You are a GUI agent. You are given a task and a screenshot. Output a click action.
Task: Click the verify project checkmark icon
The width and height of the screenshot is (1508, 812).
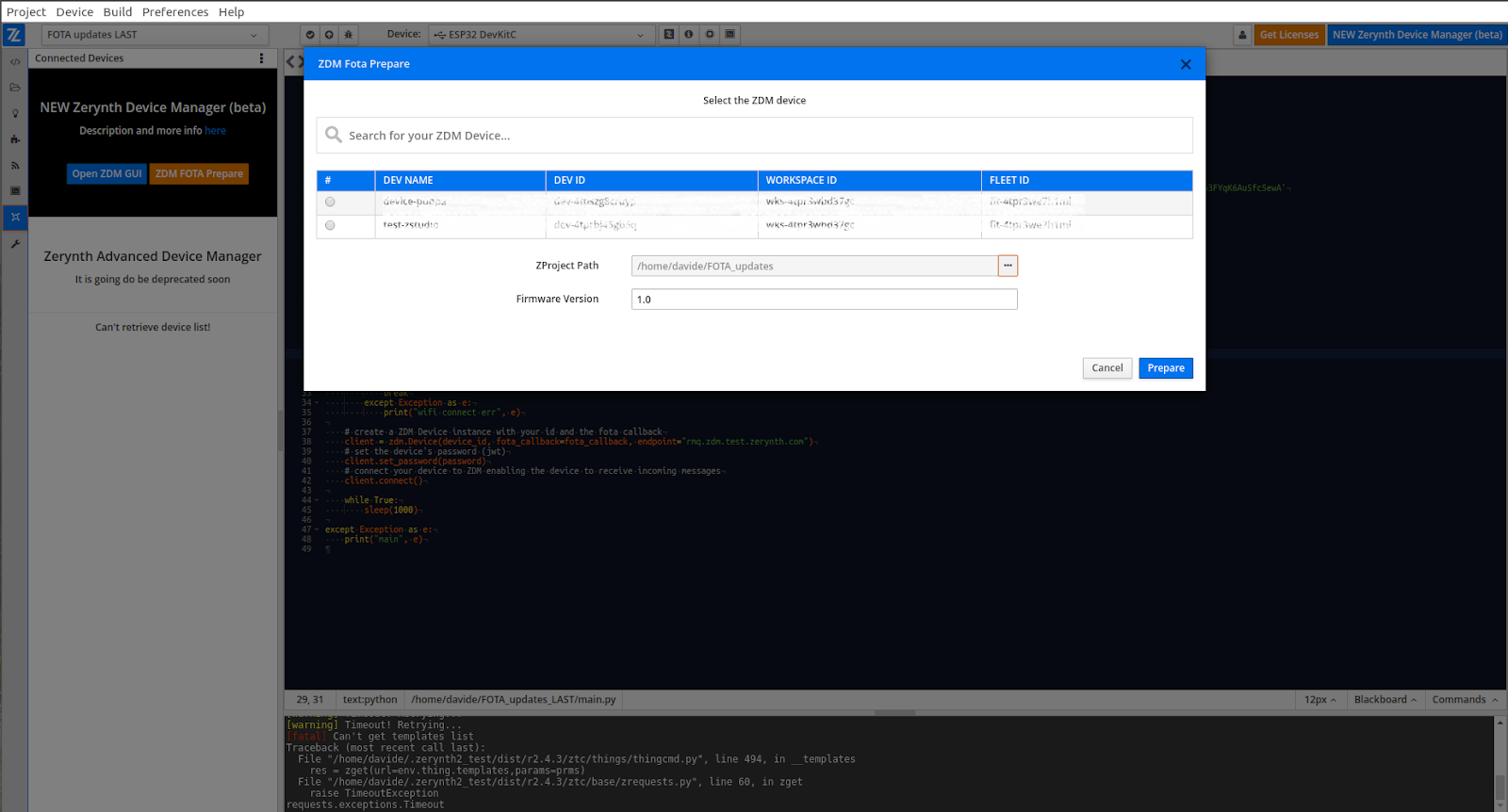(x=310, y=35)
